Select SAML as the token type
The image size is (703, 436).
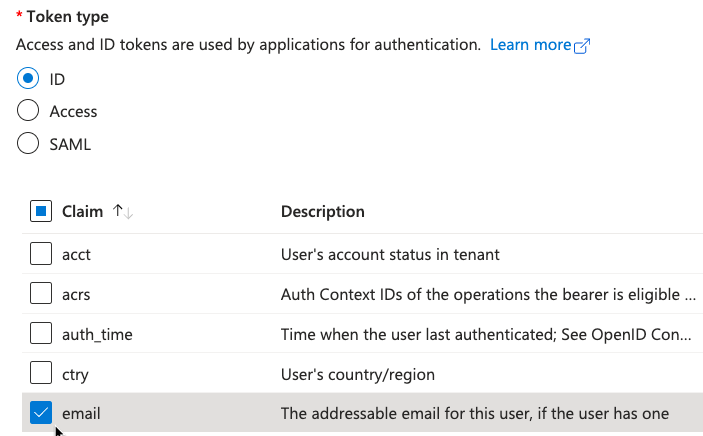click(28, 143)
